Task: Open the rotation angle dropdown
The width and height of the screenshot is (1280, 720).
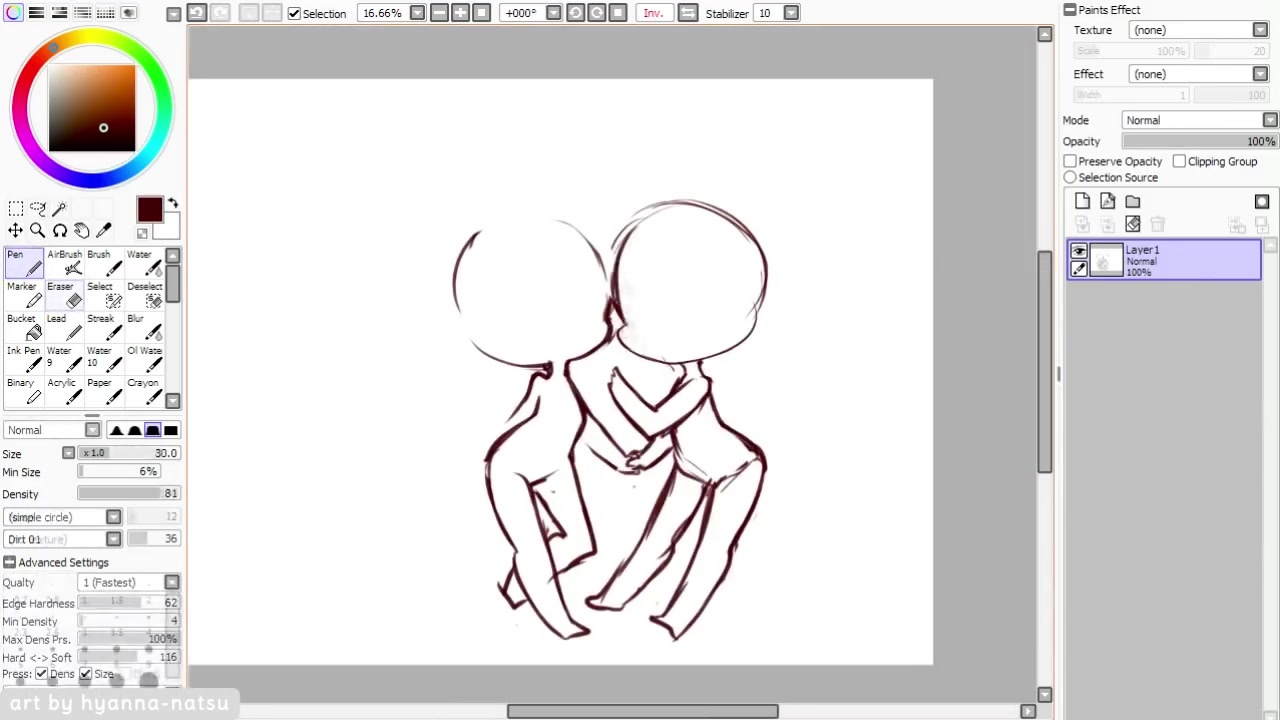Action: click(x=553, y=13)
